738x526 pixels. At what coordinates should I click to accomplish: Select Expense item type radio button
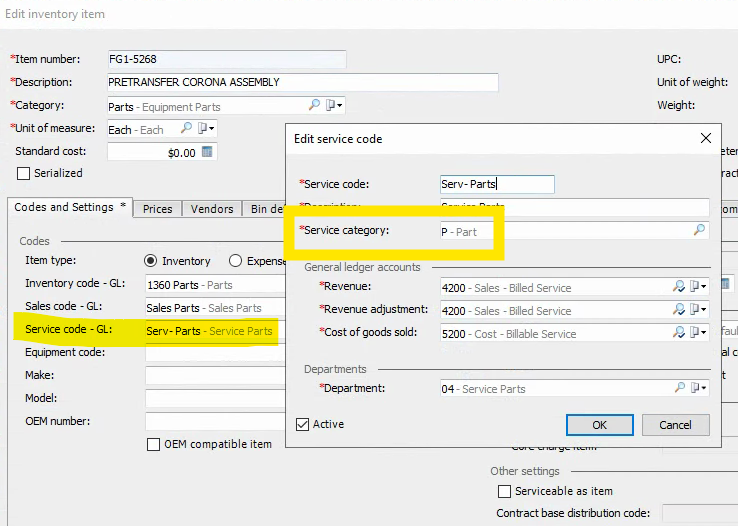pyautogui.click(x=235, y=261)
